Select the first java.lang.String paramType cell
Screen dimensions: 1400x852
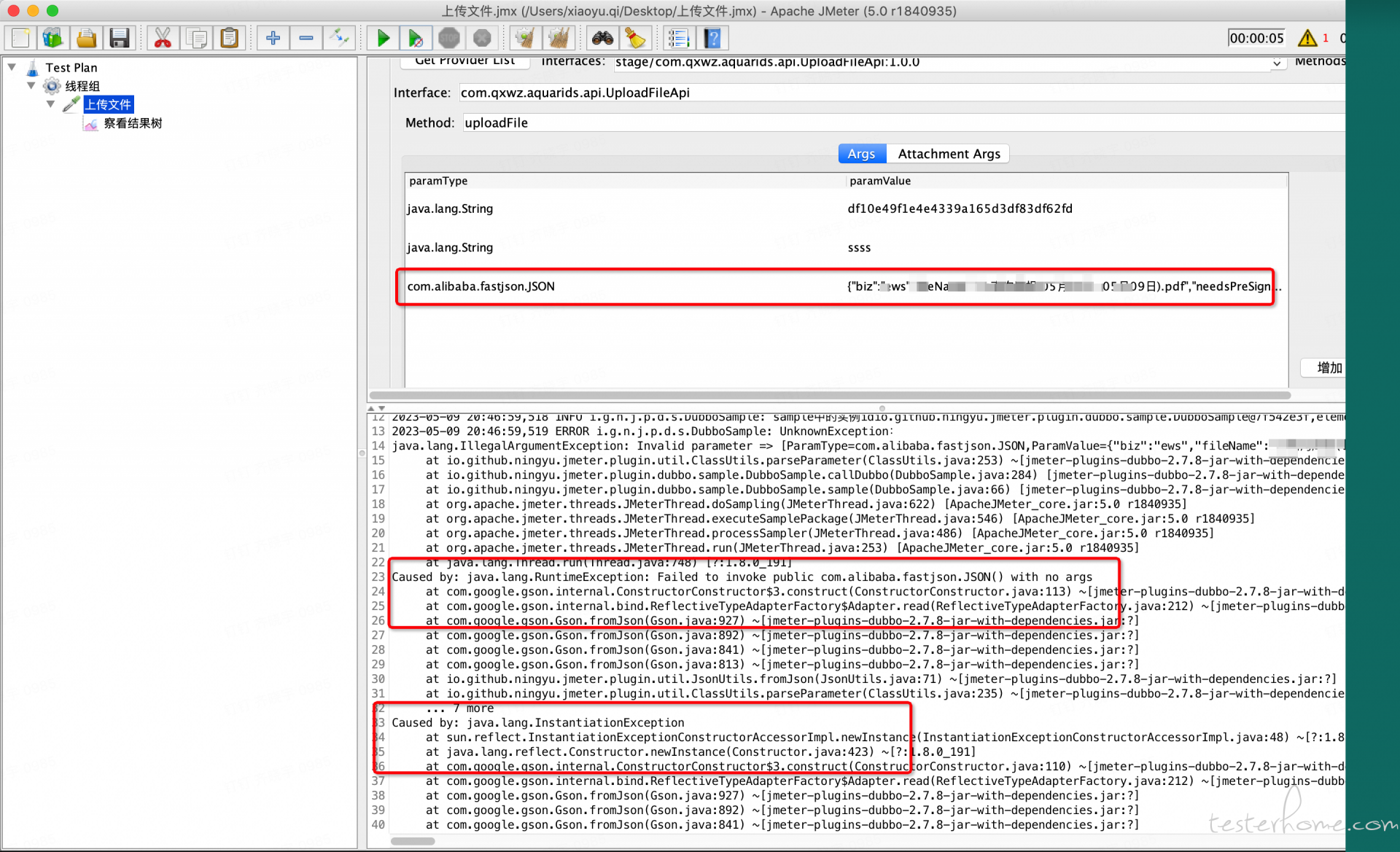click(x=626, y=208)
